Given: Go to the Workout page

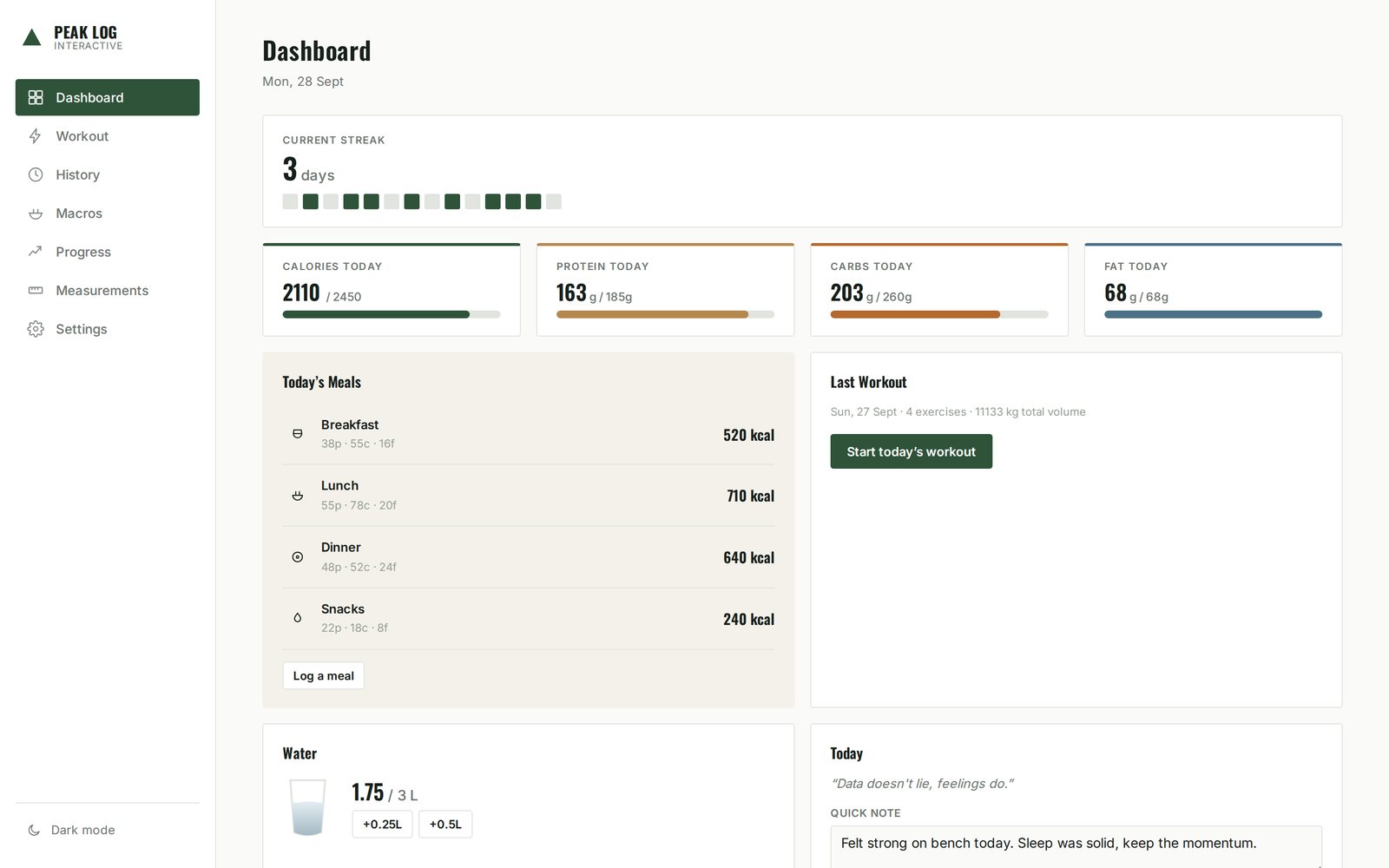Looking at the screenshot, I should pos(108,136).
